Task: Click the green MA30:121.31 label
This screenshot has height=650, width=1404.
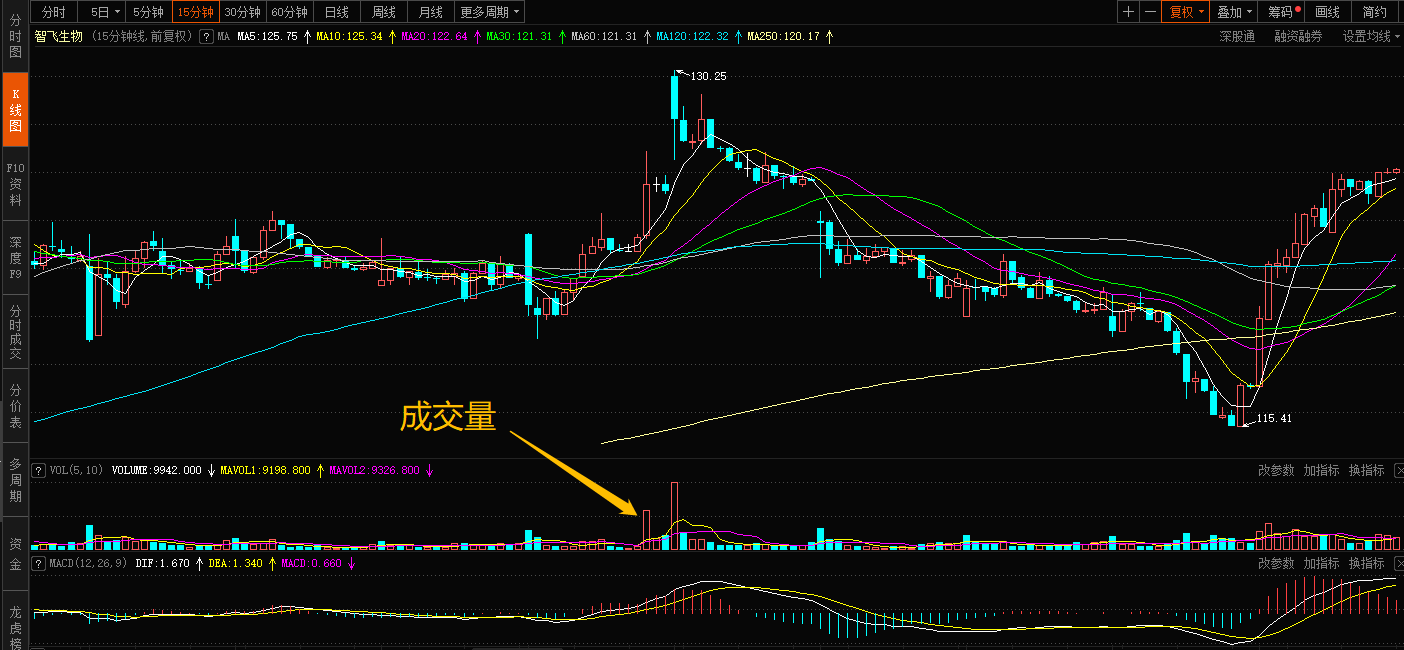Action: click(520, 36)
